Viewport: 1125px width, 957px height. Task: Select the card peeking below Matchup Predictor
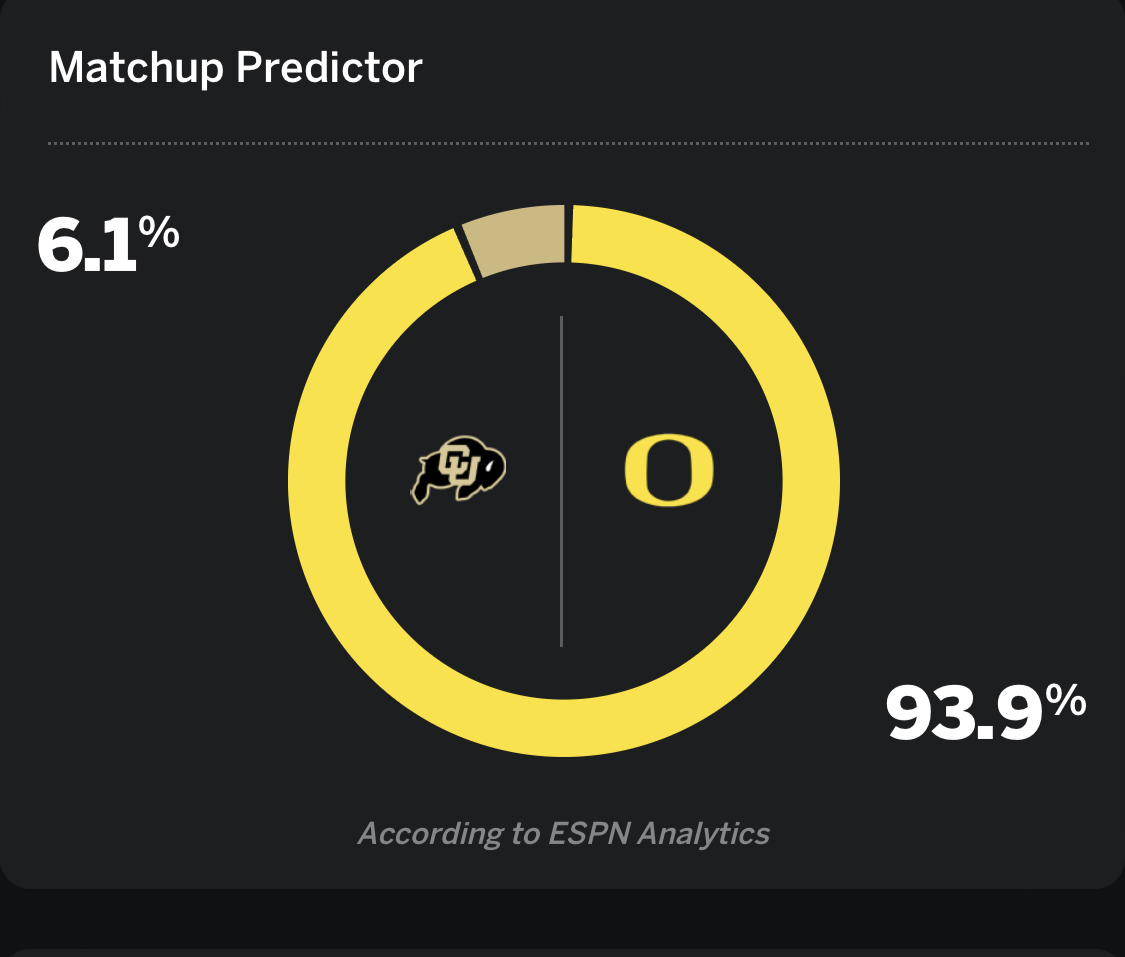pyautogui.click(x=562, y=951)
